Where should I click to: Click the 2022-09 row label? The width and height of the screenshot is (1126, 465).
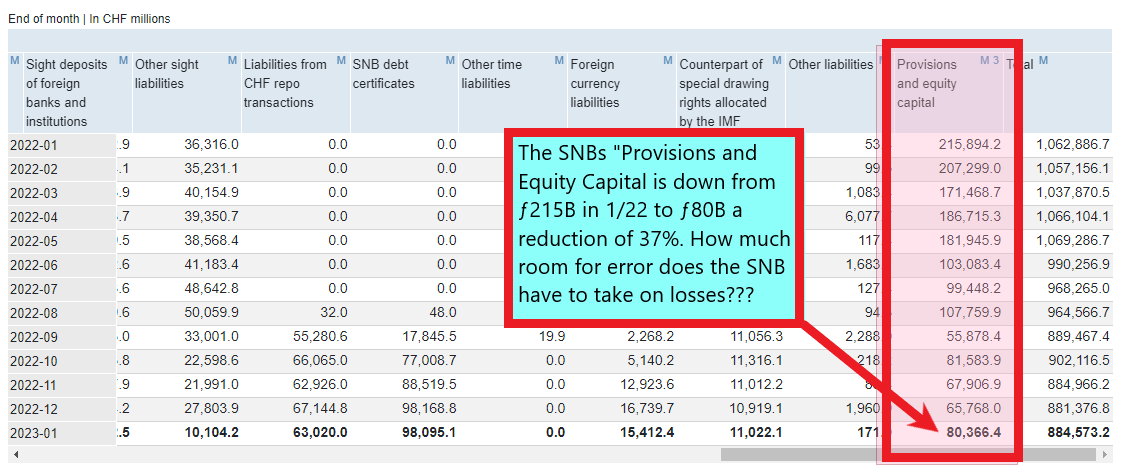tap(33, 337)
